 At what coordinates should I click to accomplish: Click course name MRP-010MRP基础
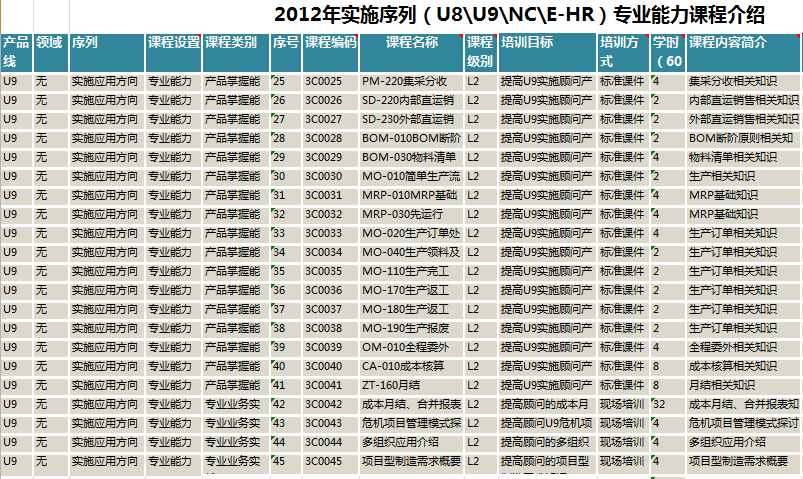tap(410, 195)
